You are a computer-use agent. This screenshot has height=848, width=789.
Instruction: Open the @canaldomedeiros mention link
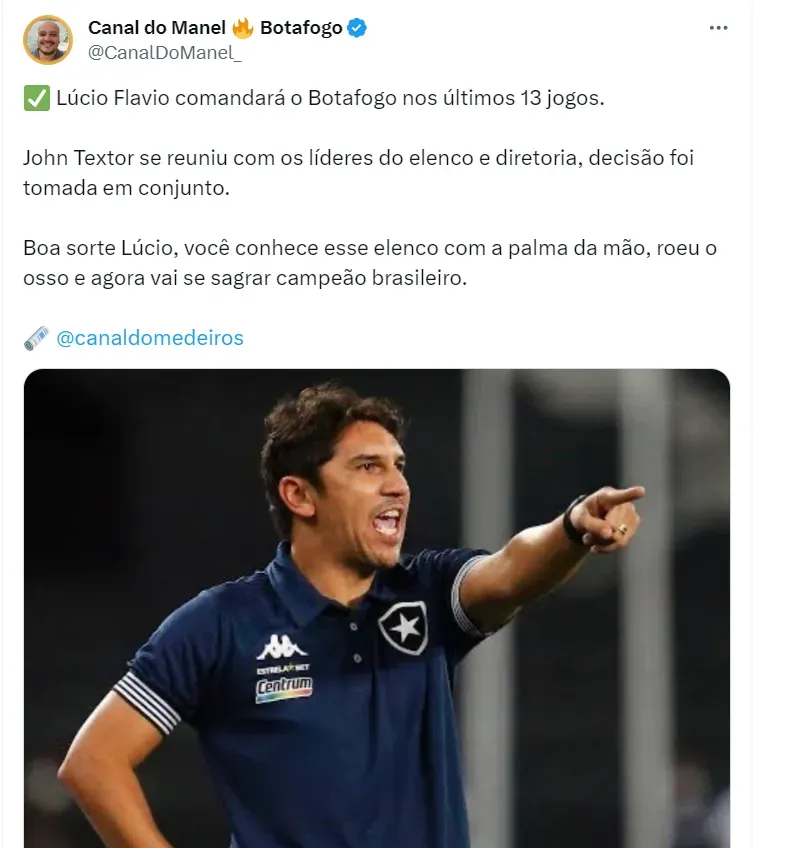(150, 338)
